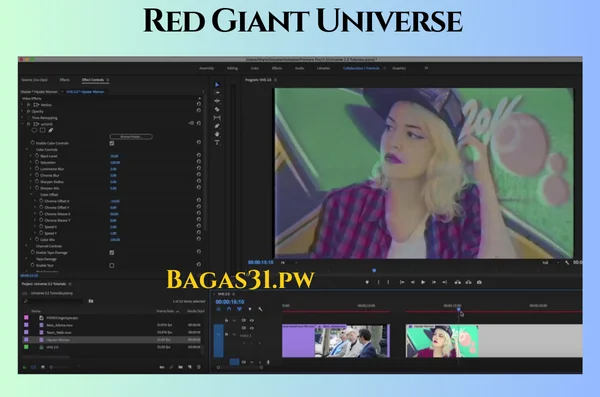Expand the Channel Controls group
Viewport: 600px width, 397px height.
(x=27, y=246)
